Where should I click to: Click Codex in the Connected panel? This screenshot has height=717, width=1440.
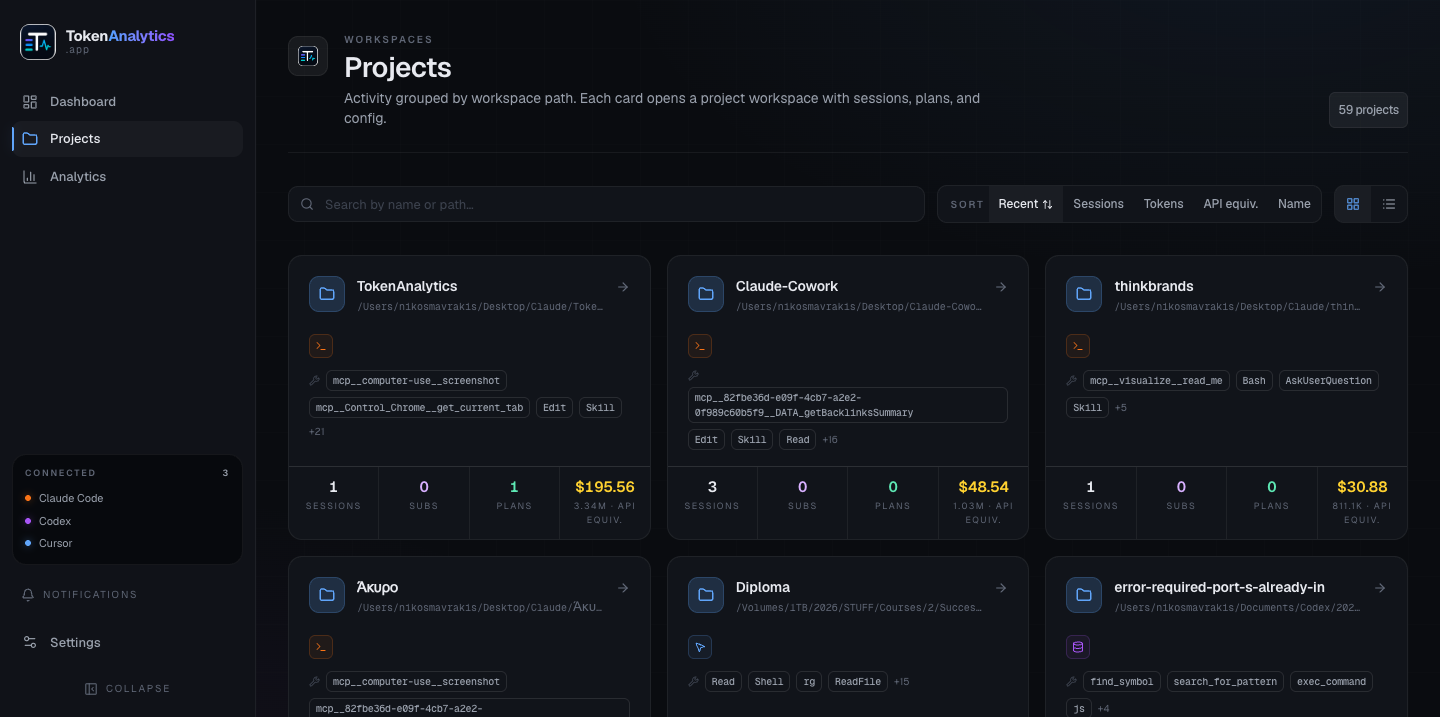pyautogui.click(x=55, y=521)
